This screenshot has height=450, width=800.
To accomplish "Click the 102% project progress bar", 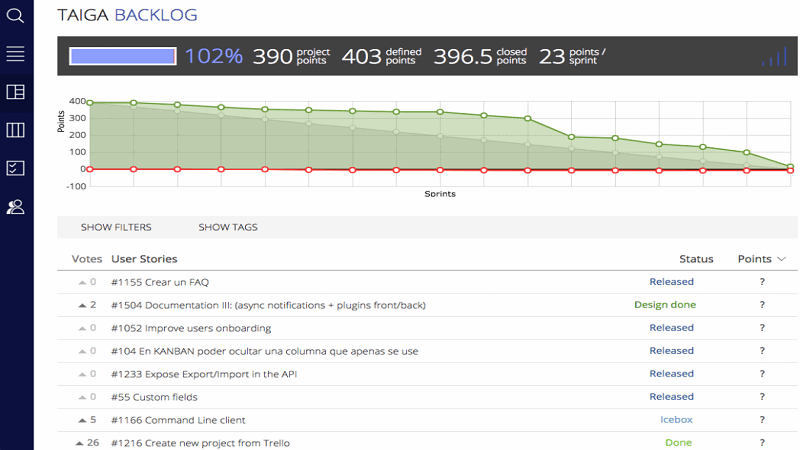I will pos(123,56).
